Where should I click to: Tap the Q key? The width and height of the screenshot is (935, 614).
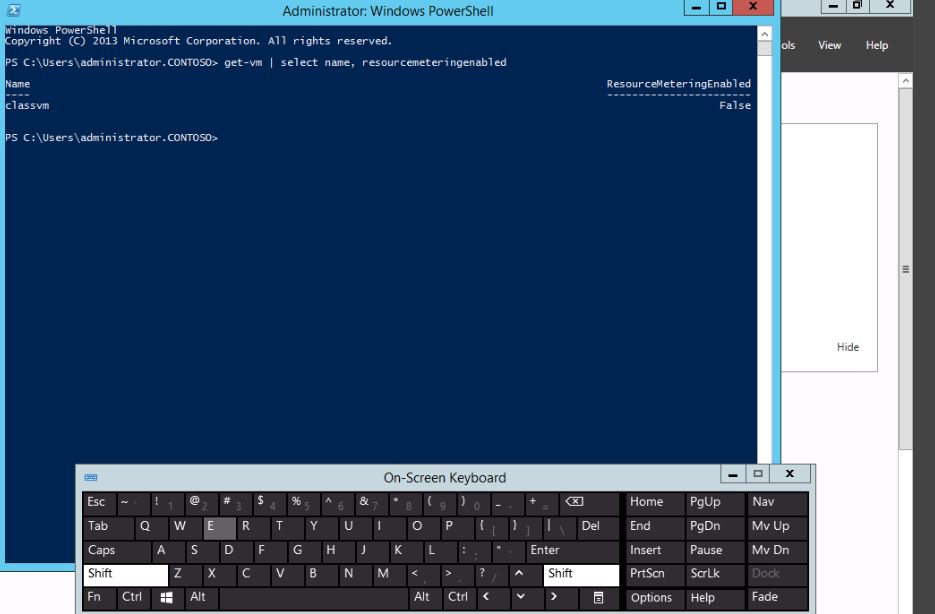tap(151, 527)
